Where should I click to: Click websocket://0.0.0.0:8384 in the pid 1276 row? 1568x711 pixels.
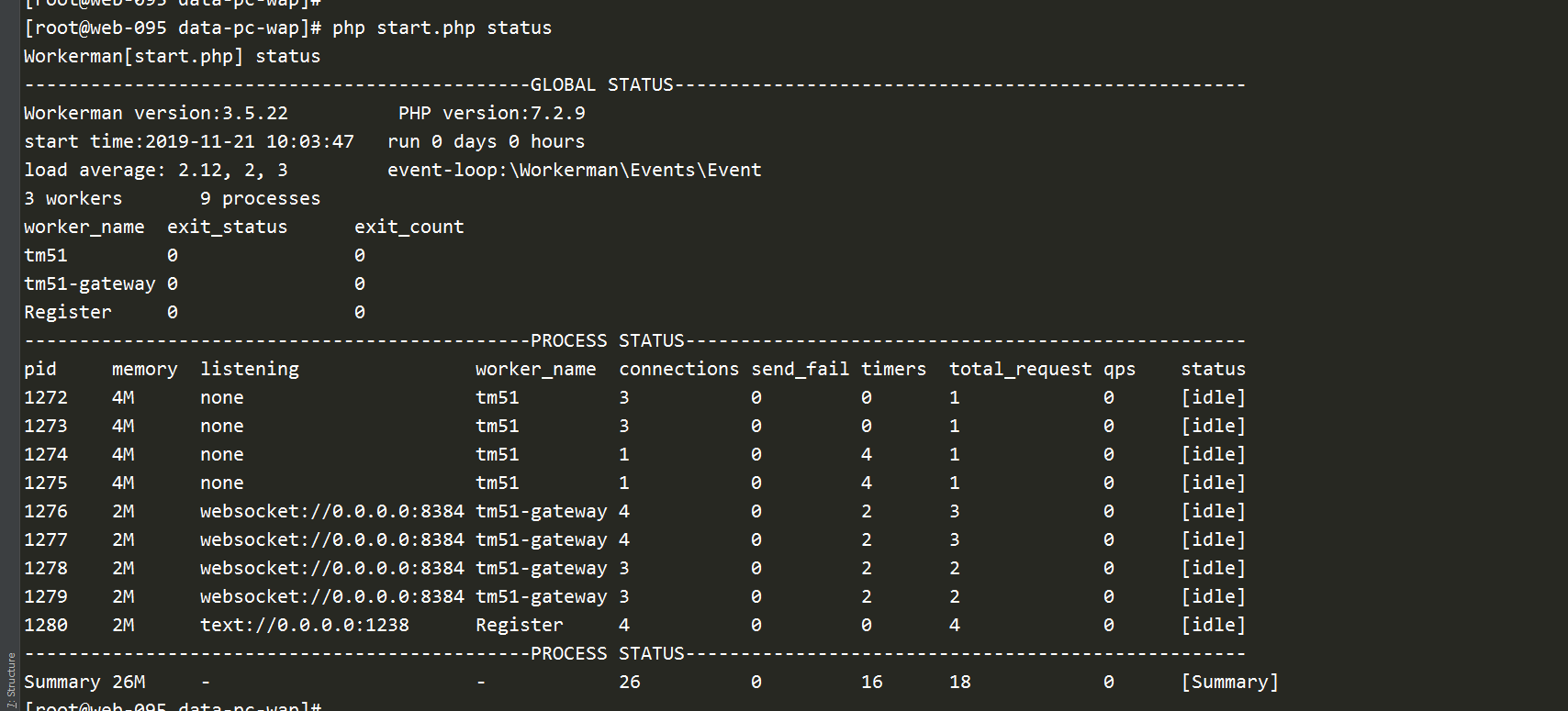click(331, 511)
